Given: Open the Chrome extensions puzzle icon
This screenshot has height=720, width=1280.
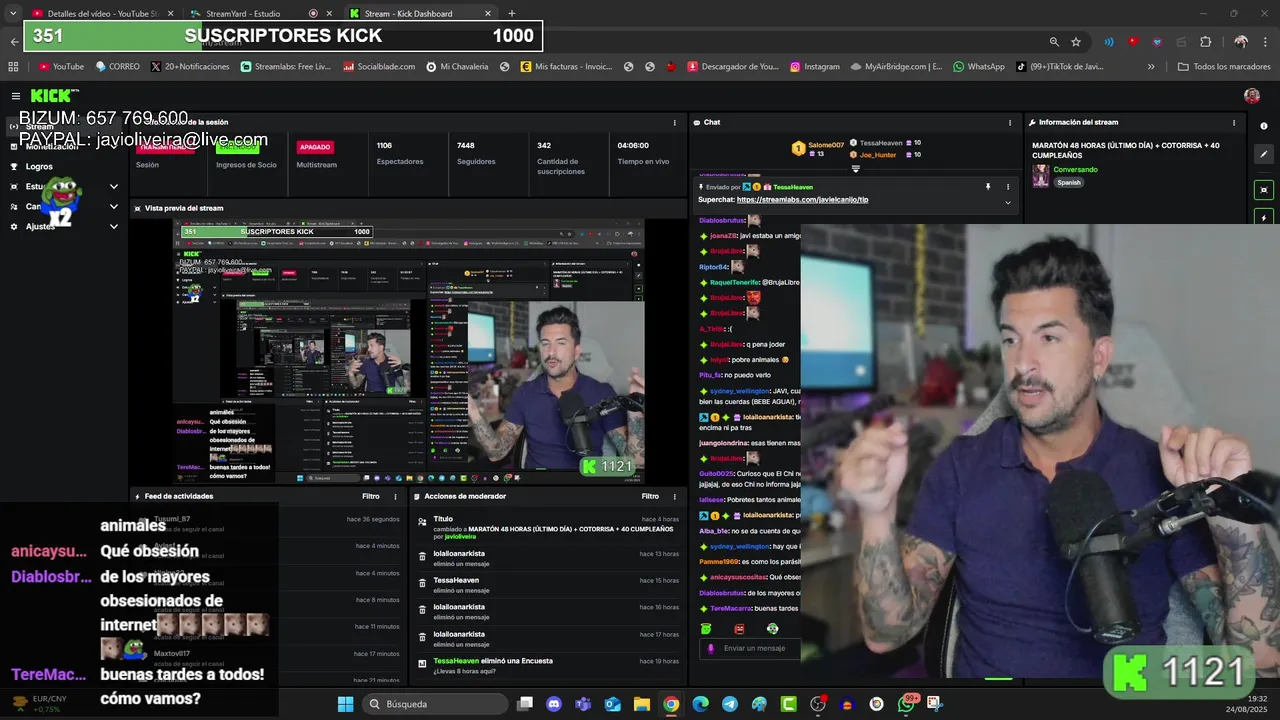Looking at the screenshot, I should pos(1205,42).
